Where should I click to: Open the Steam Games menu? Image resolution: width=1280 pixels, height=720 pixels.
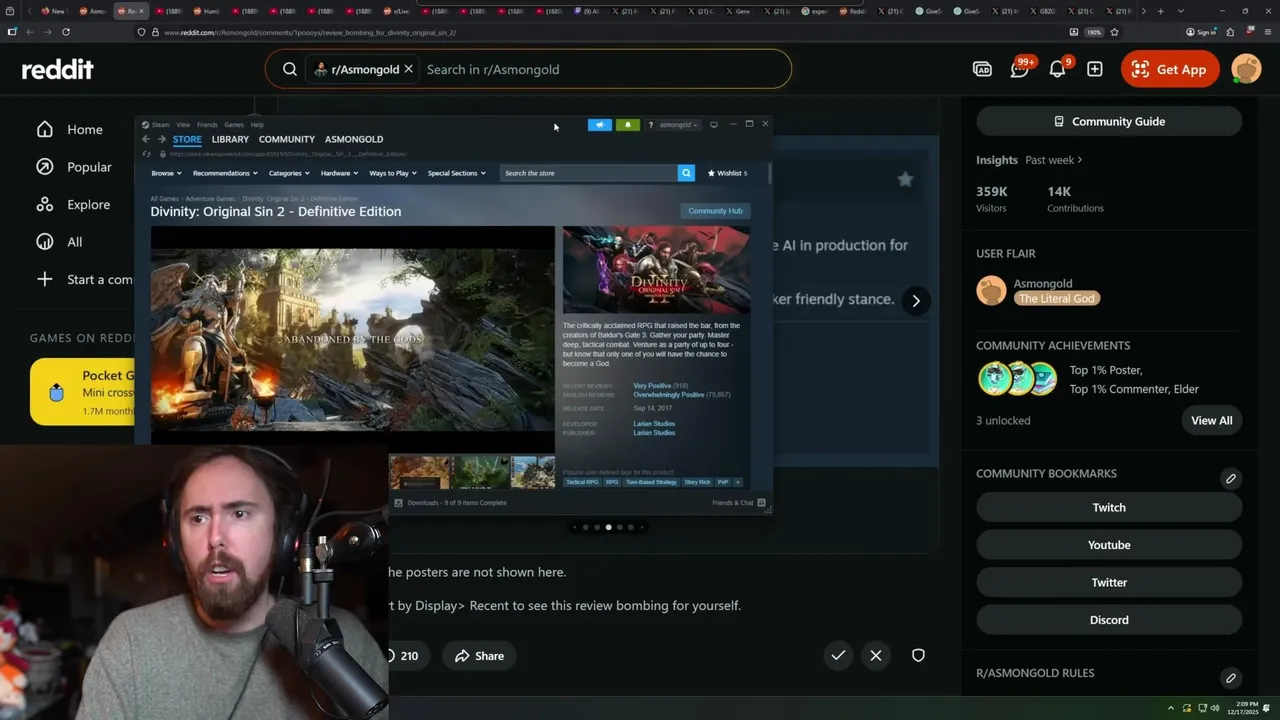[234, 125]
